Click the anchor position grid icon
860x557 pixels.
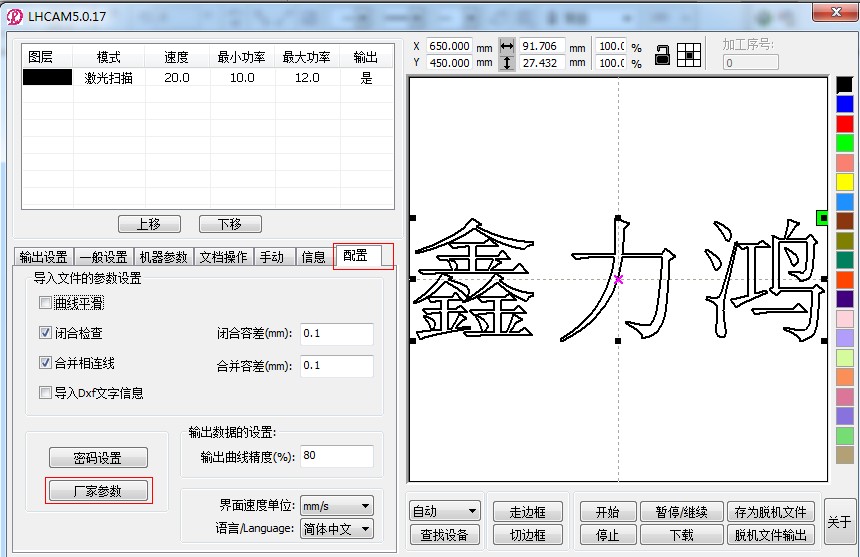tap(689, 55)
